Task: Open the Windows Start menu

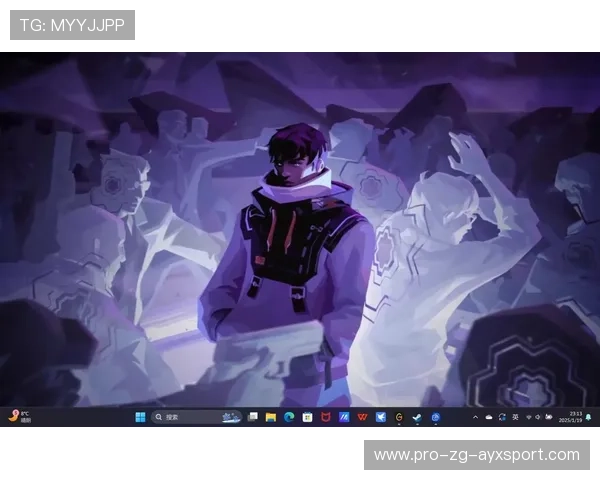Action: coord(139,417)
